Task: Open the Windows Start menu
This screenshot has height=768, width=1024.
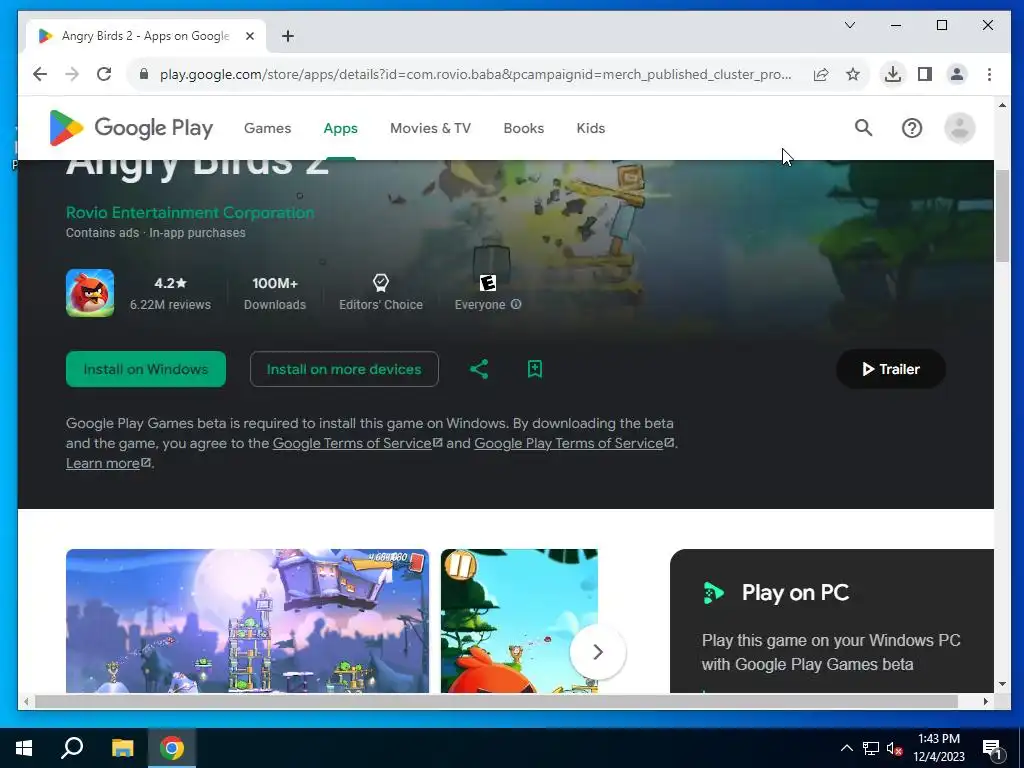Action: 24,748
